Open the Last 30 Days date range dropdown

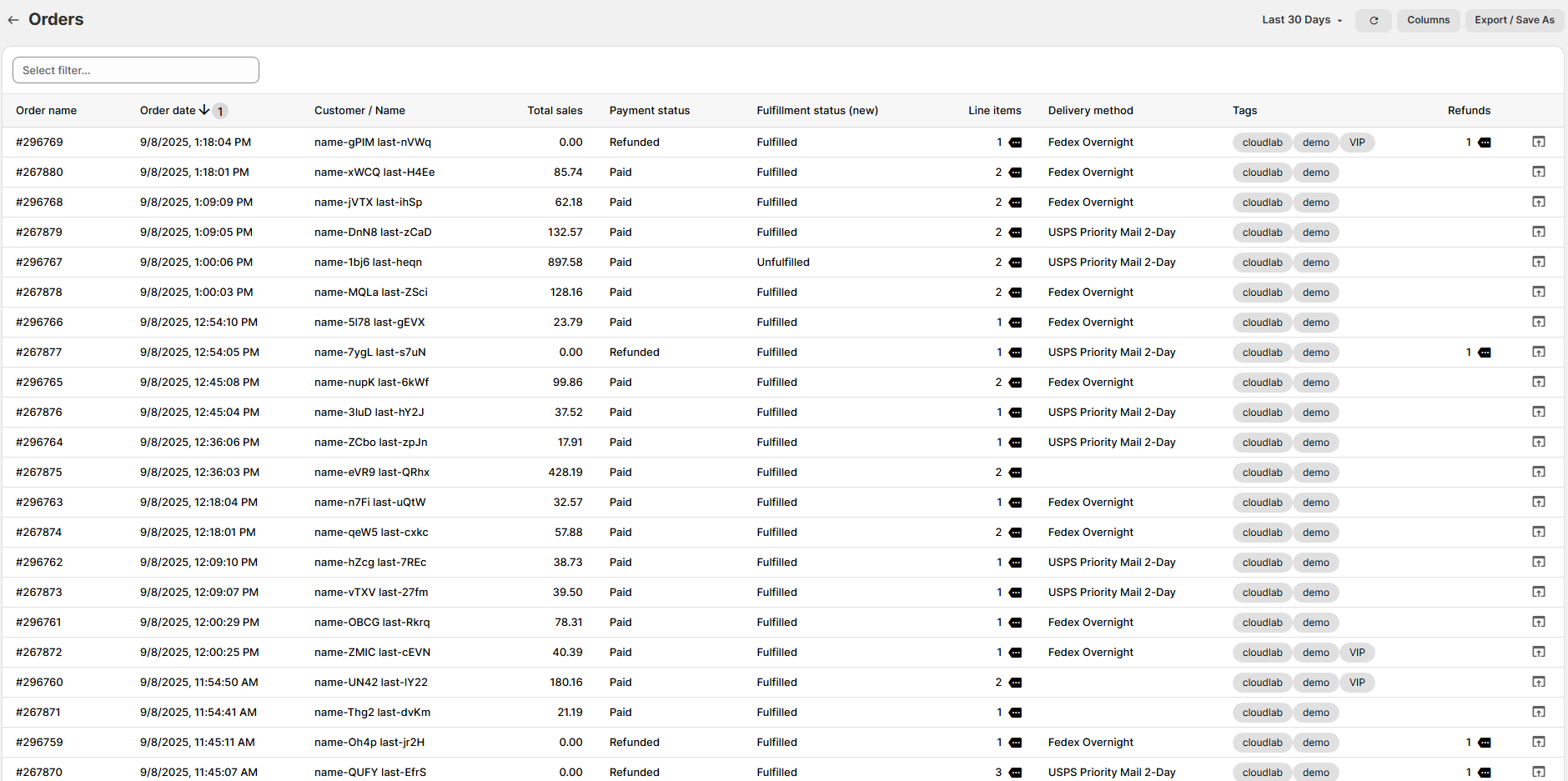coord(1301,20)
